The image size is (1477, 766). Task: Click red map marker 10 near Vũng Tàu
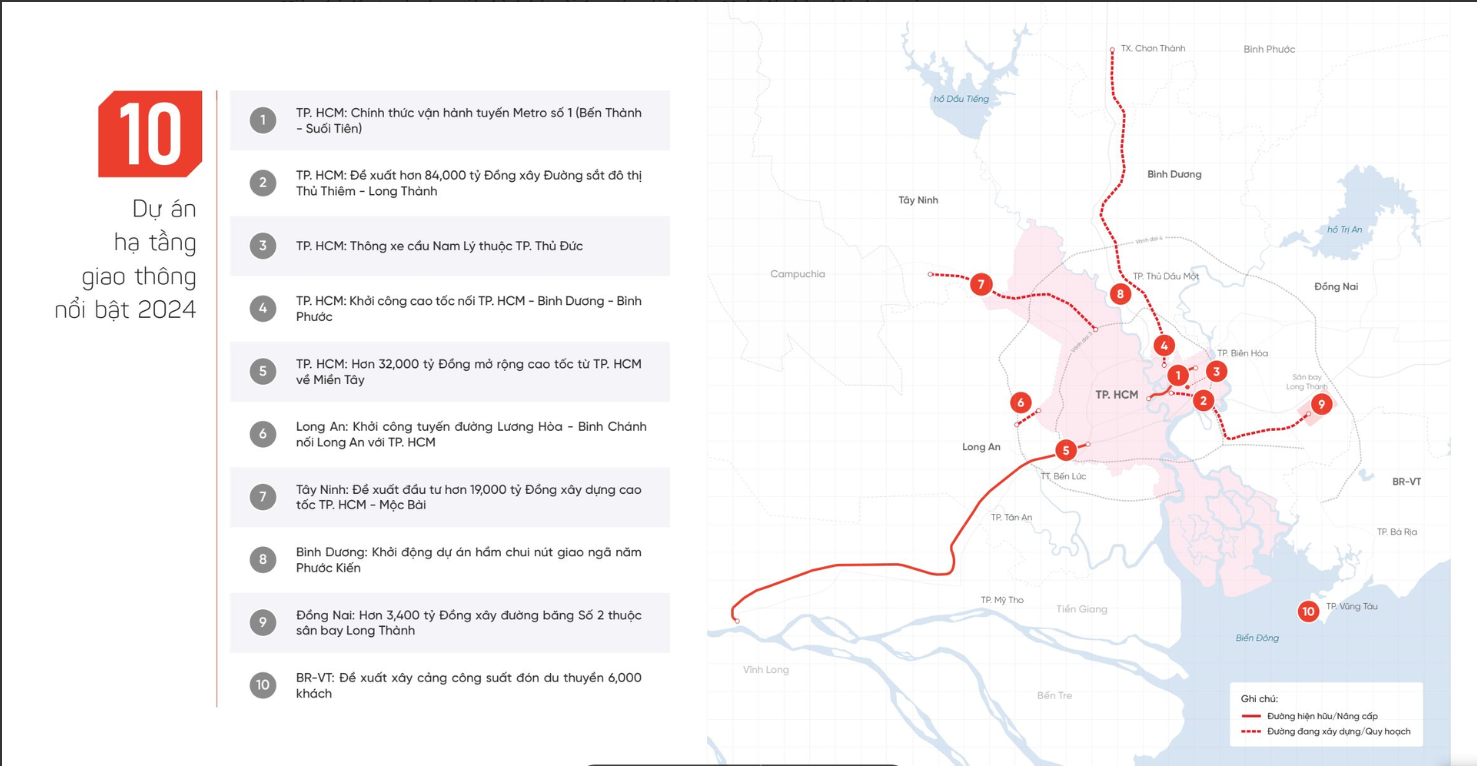pyautogui.click(x=1308, y=611)
